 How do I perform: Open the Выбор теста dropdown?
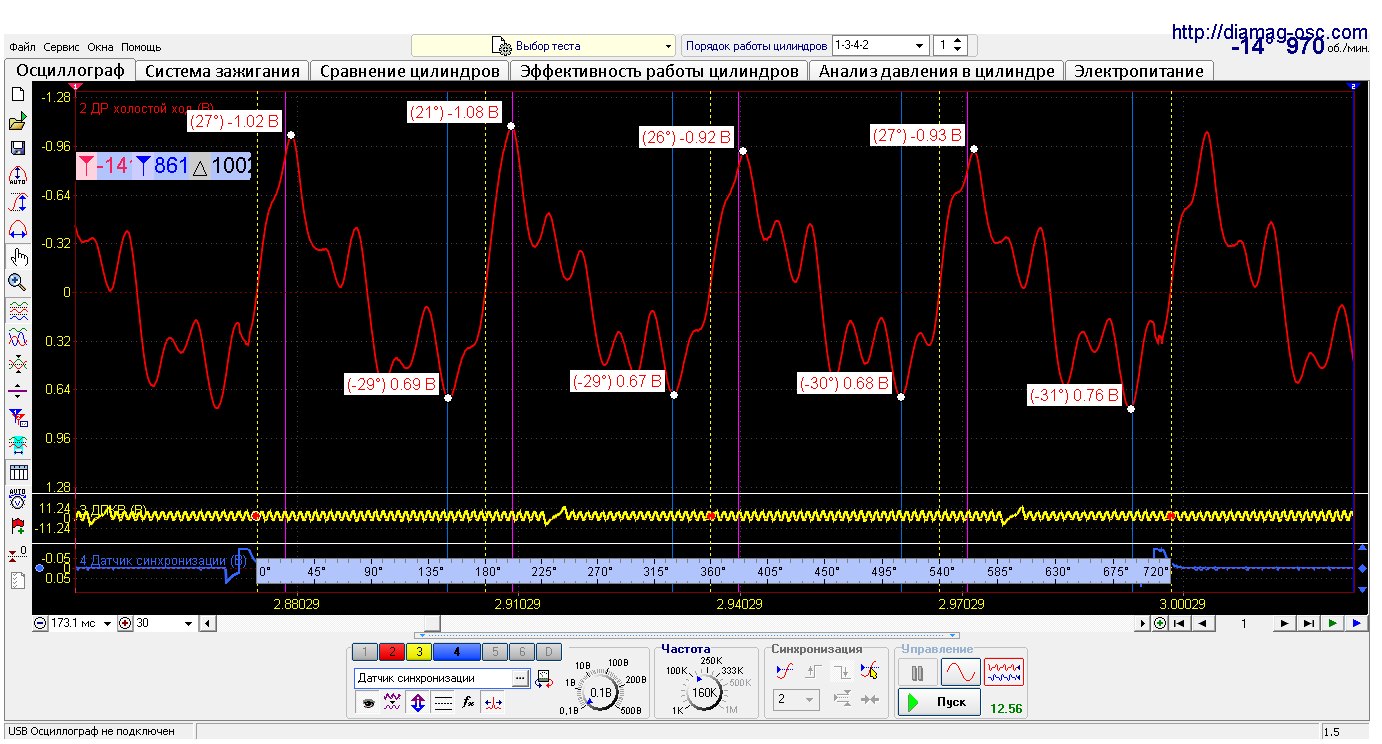pos(544,46)
